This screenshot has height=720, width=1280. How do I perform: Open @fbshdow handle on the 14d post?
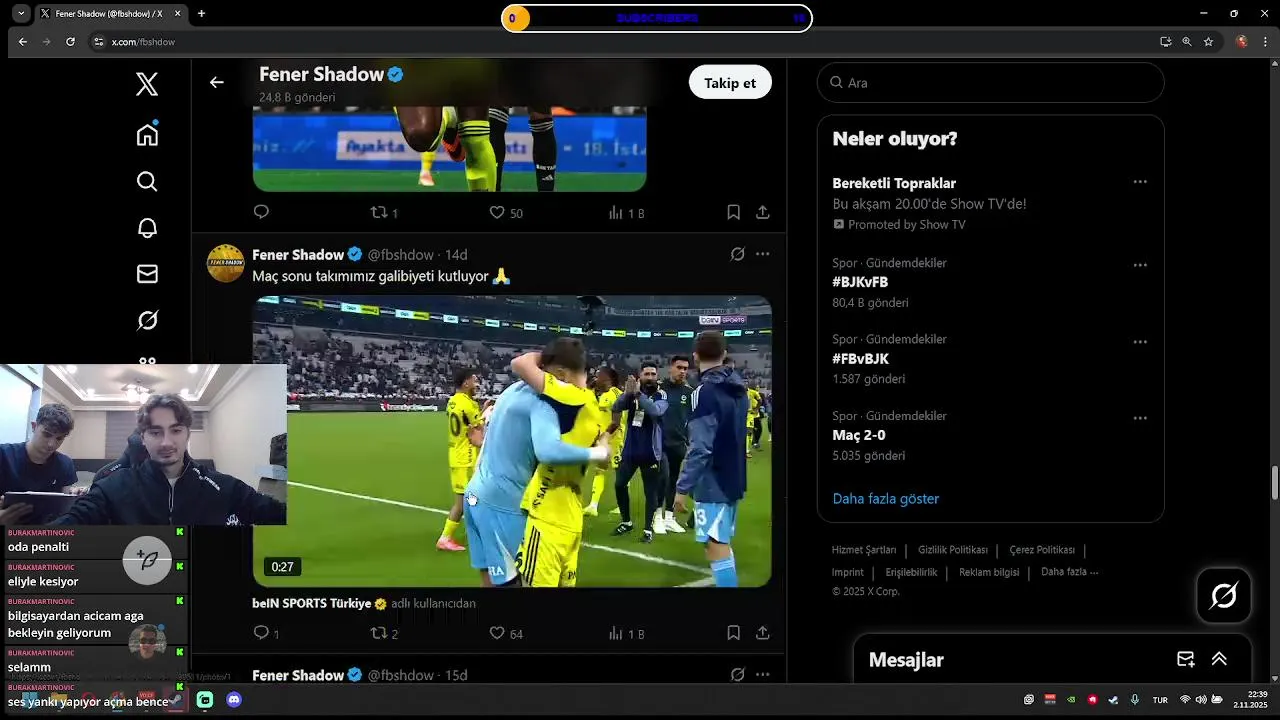(400, 254)
